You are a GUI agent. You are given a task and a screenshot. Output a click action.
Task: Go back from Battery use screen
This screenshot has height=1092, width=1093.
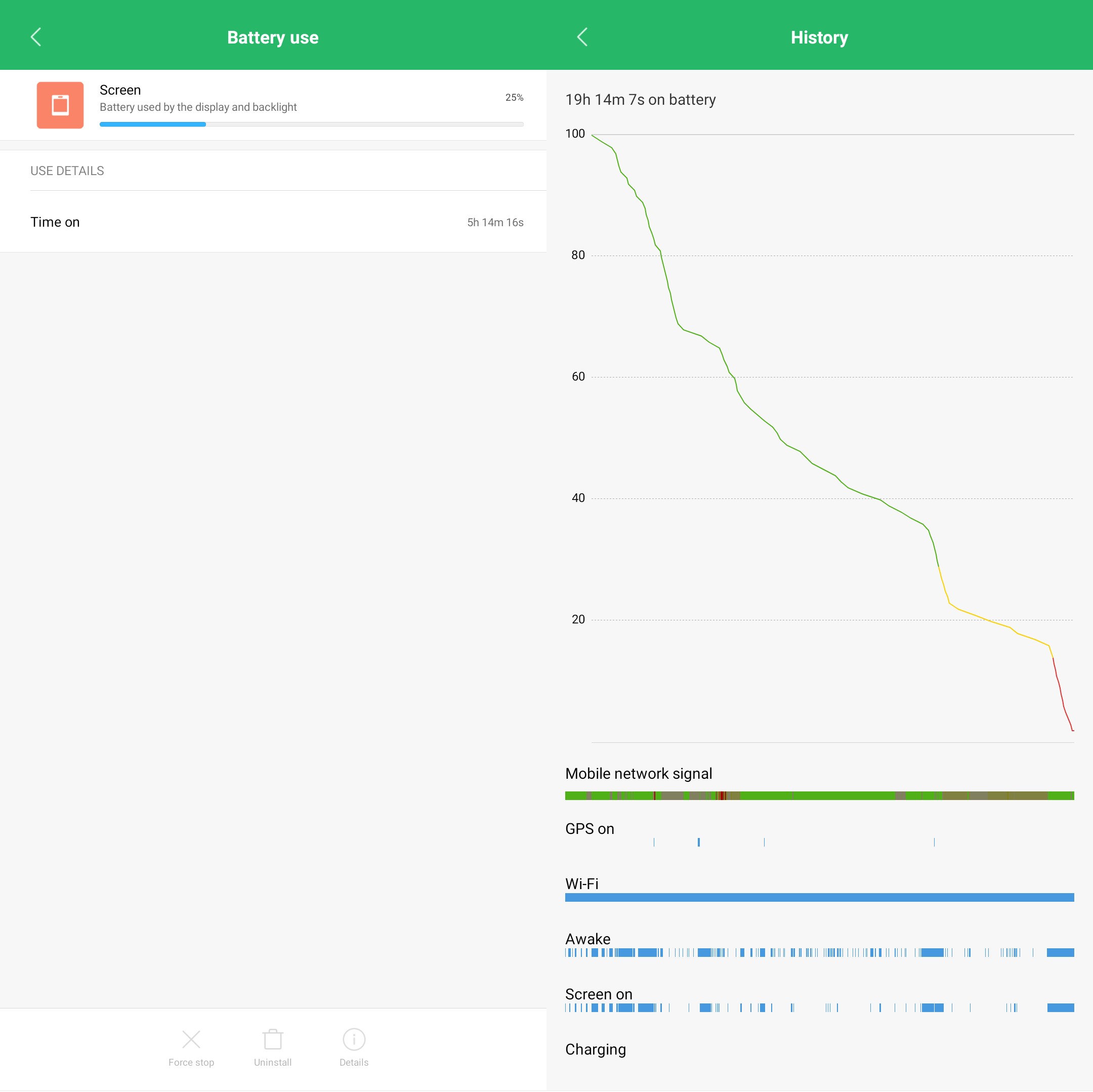[x=35, y=37]
